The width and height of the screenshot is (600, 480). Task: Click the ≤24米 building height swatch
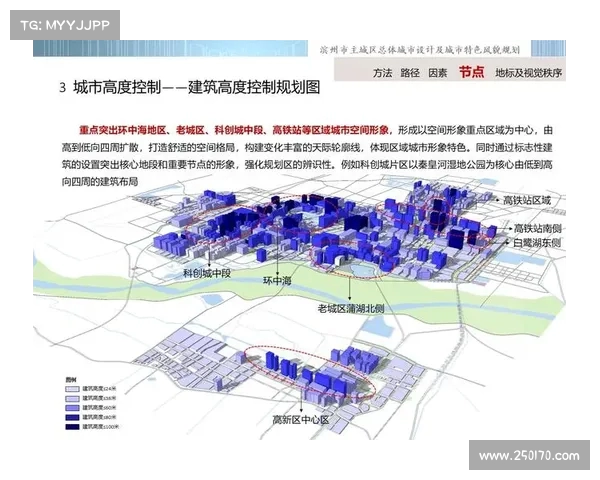[74, 389]
